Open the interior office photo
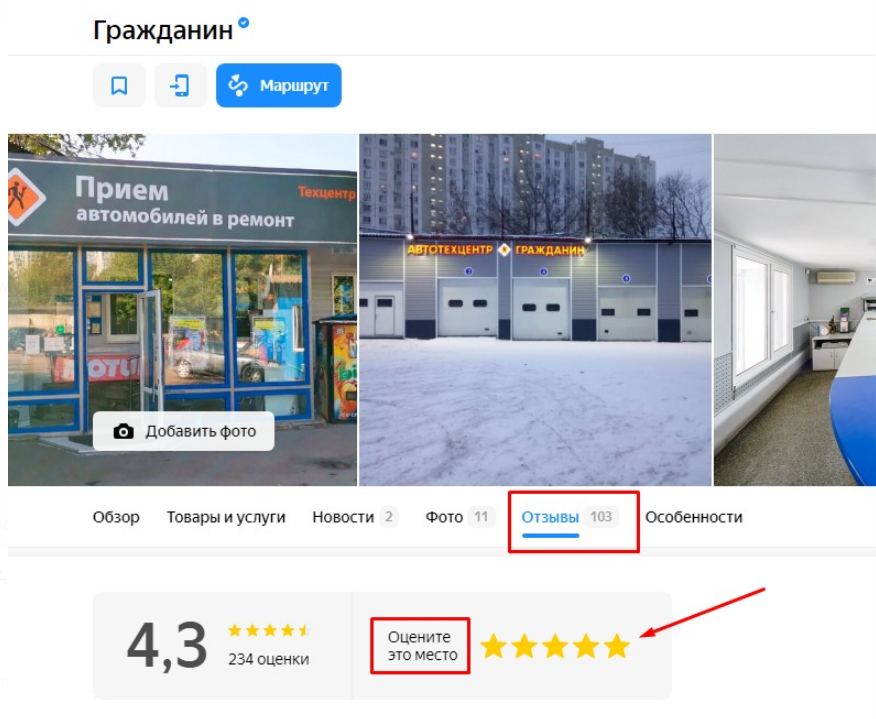Screen dimensions: 876x719 [x=795, y=310]
